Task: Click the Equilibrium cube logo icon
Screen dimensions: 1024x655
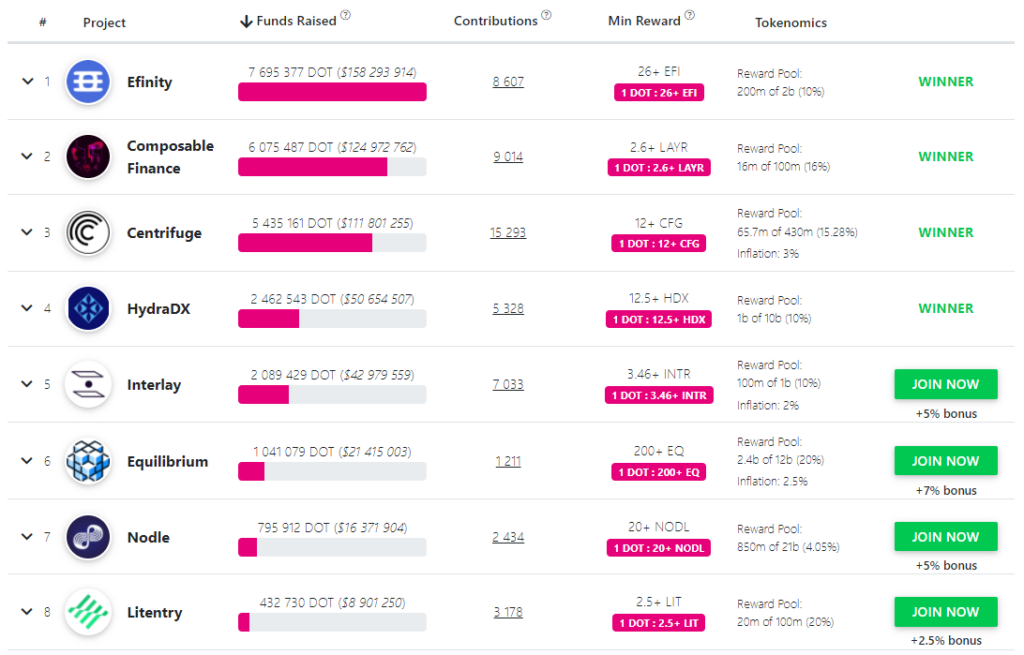Action: (88, 461)
